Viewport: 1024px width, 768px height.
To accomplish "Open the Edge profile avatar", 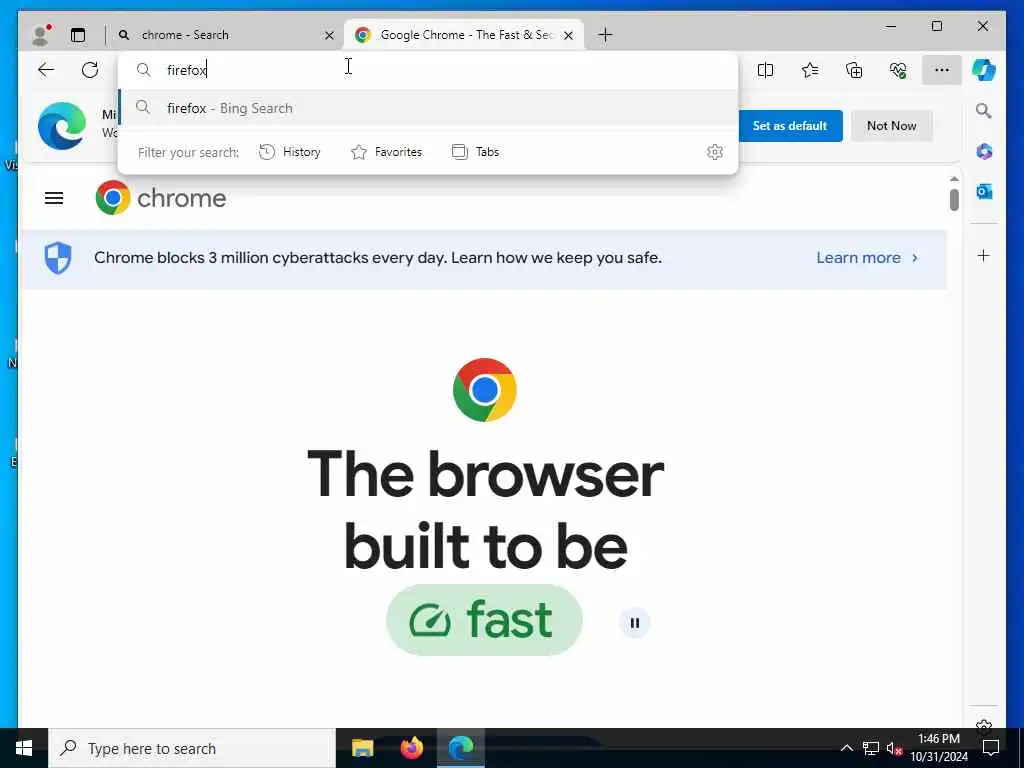I will [41, 35].
